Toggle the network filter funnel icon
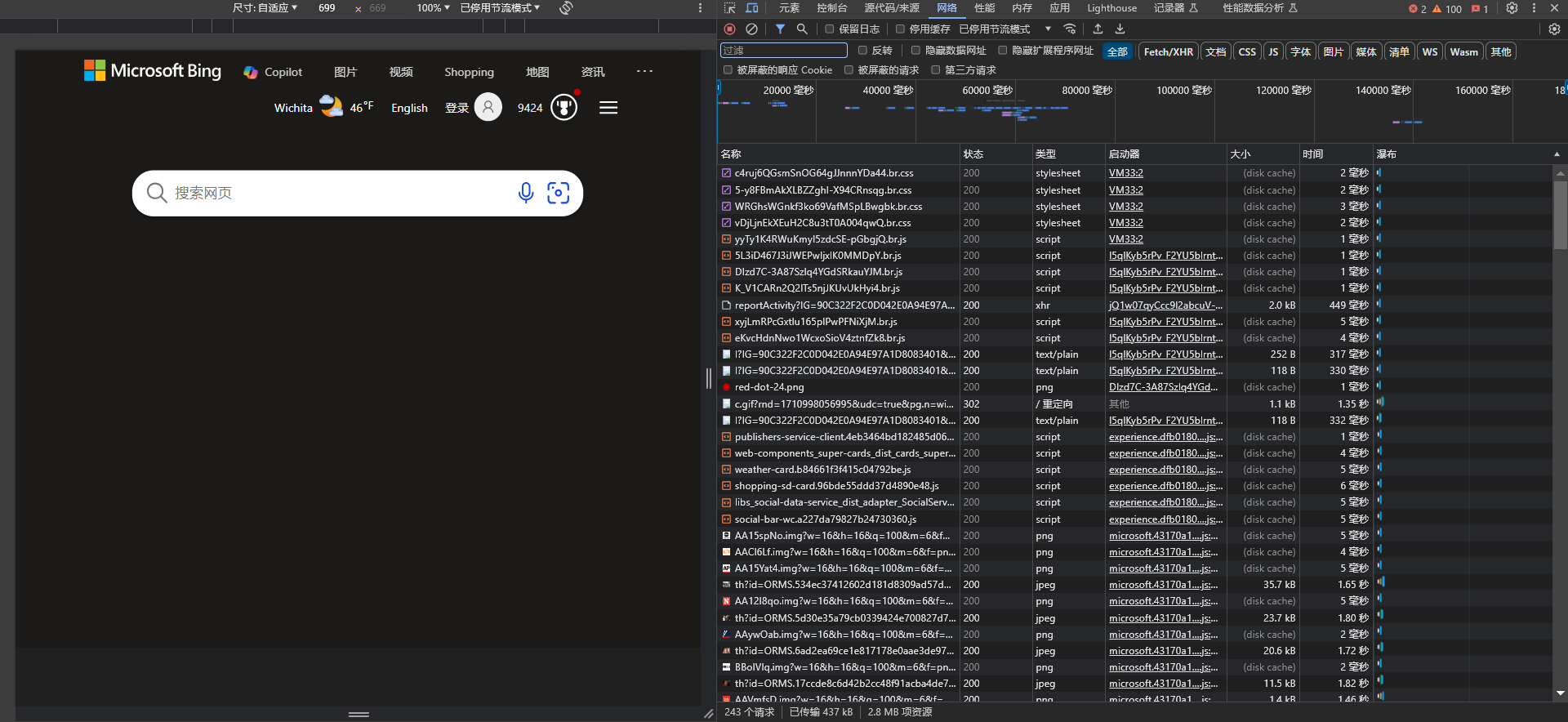Viewport: 1568px width, 722px height. point(780,29)
